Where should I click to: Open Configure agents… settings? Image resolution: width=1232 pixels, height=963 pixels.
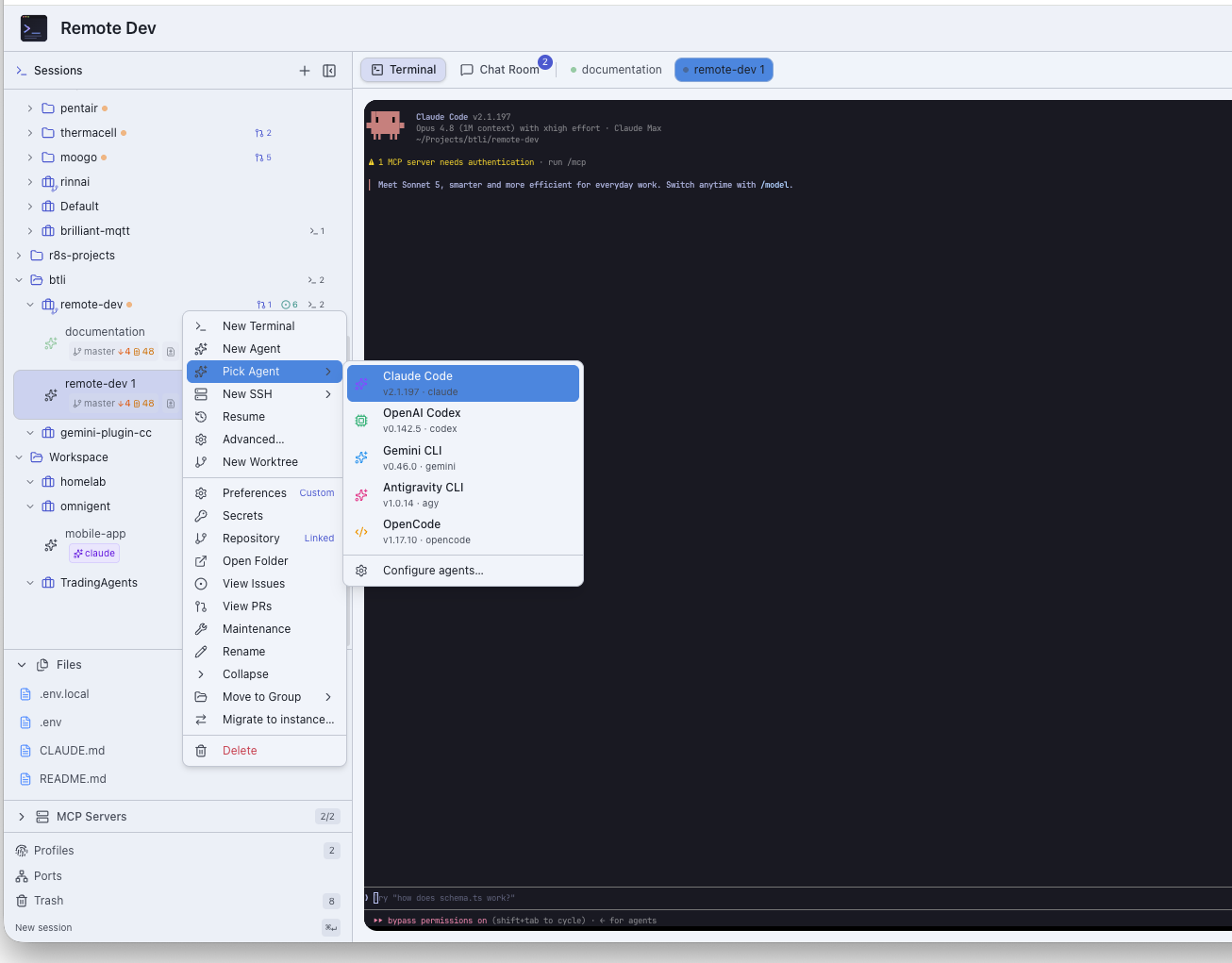463,571
